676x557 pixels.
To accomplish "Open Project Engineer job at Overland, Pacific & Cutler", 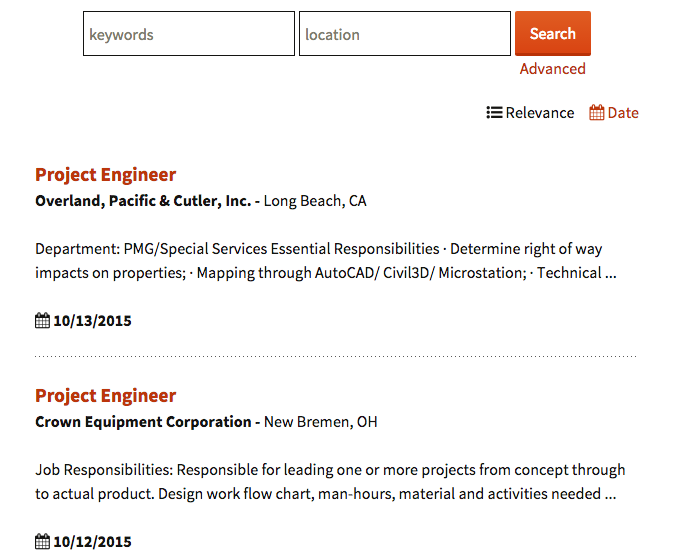I will 106,175.
